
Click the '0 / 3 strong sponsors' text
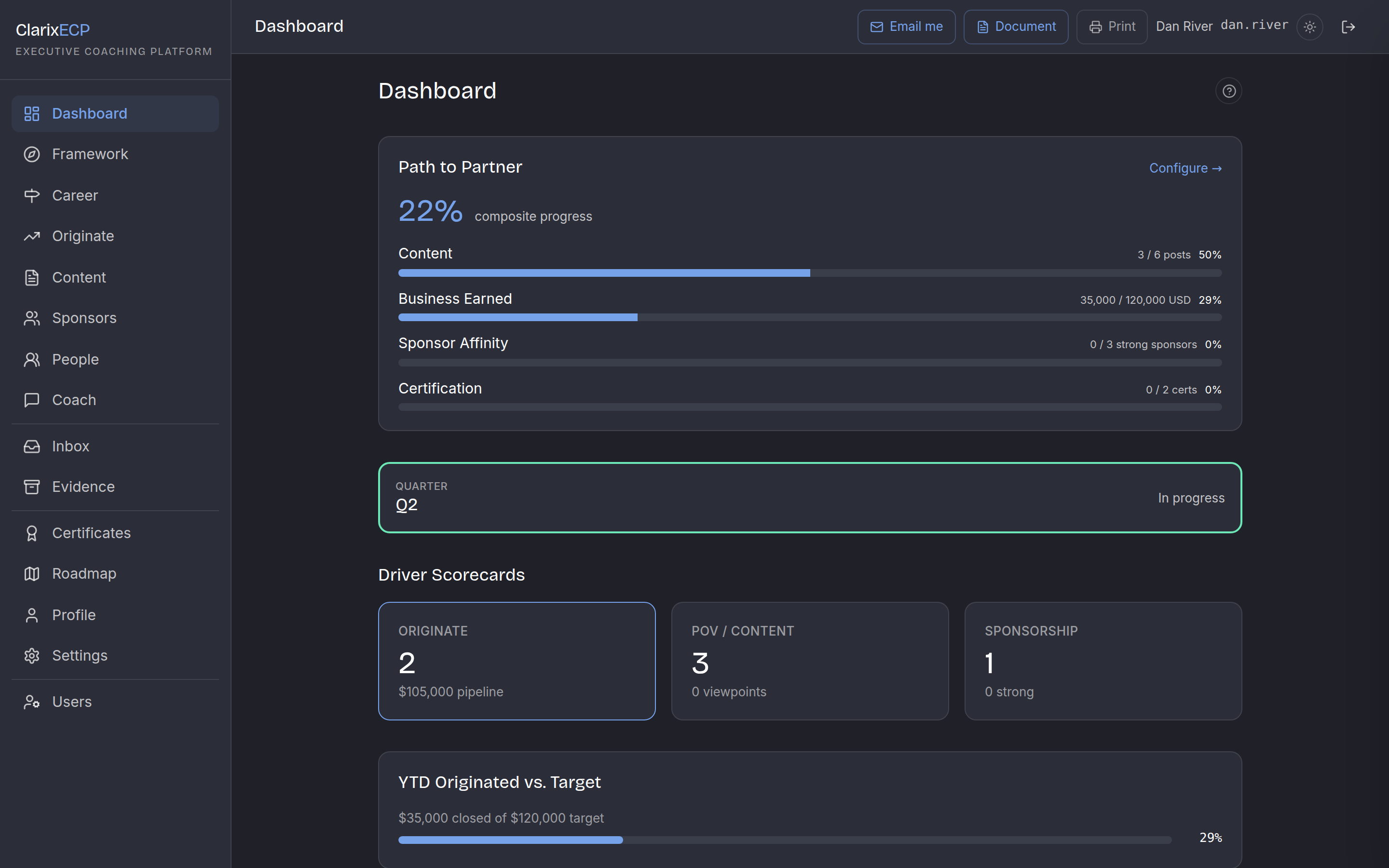pos(1144,344)
